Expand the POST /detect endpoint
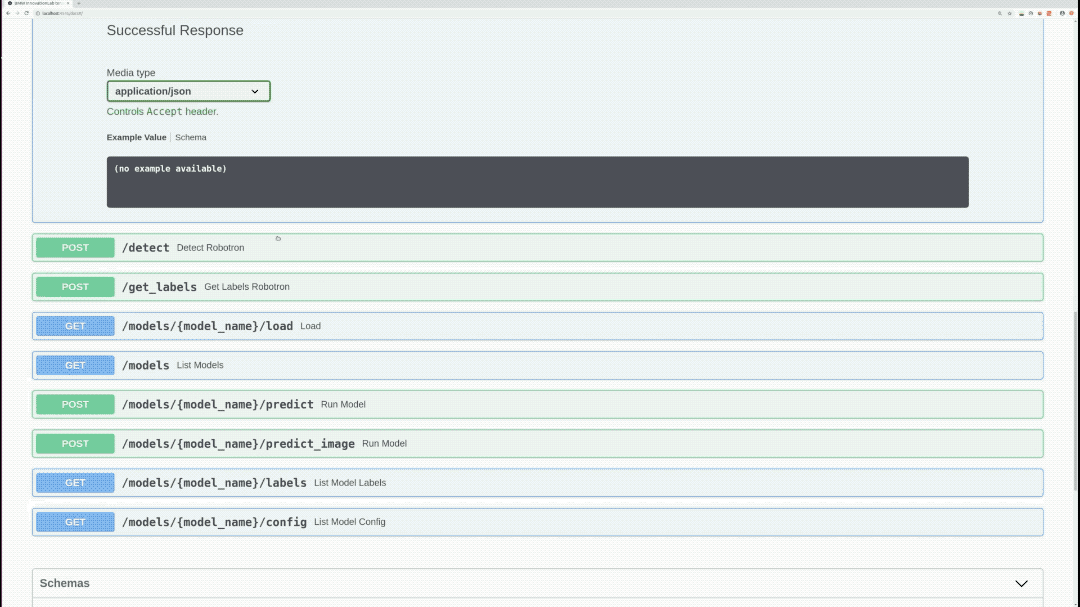Screen dimensions: 1080x607 coord(537,247)
